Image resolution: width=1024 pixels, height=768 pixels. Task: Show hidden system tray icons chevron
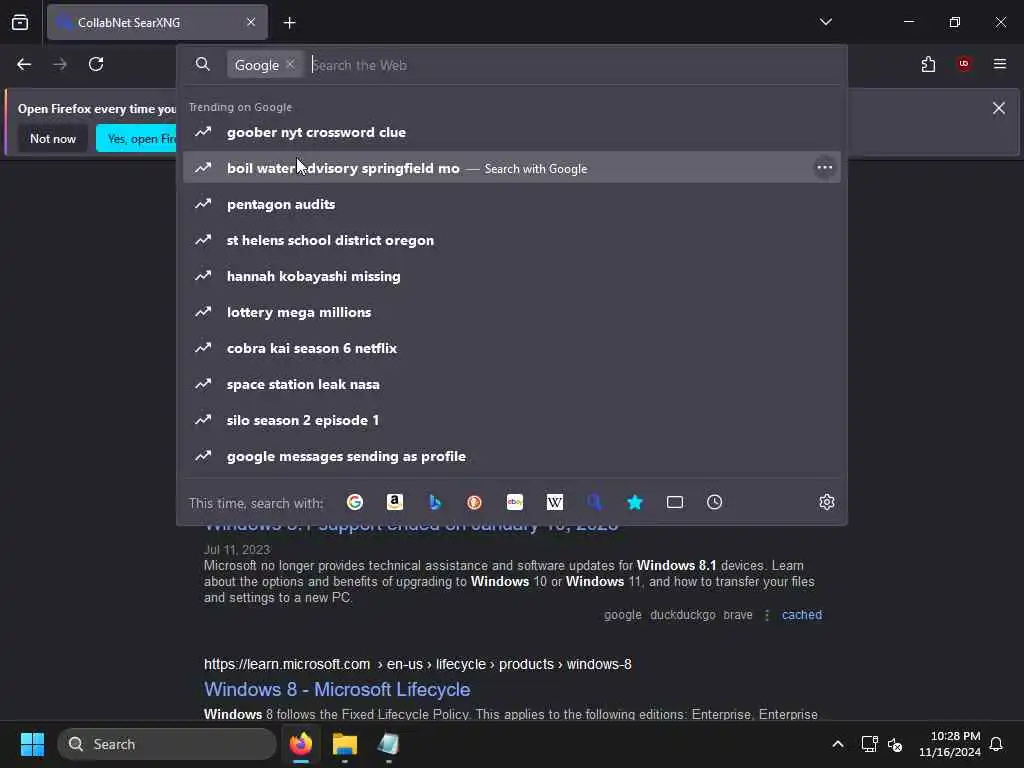tap(837, 744)
